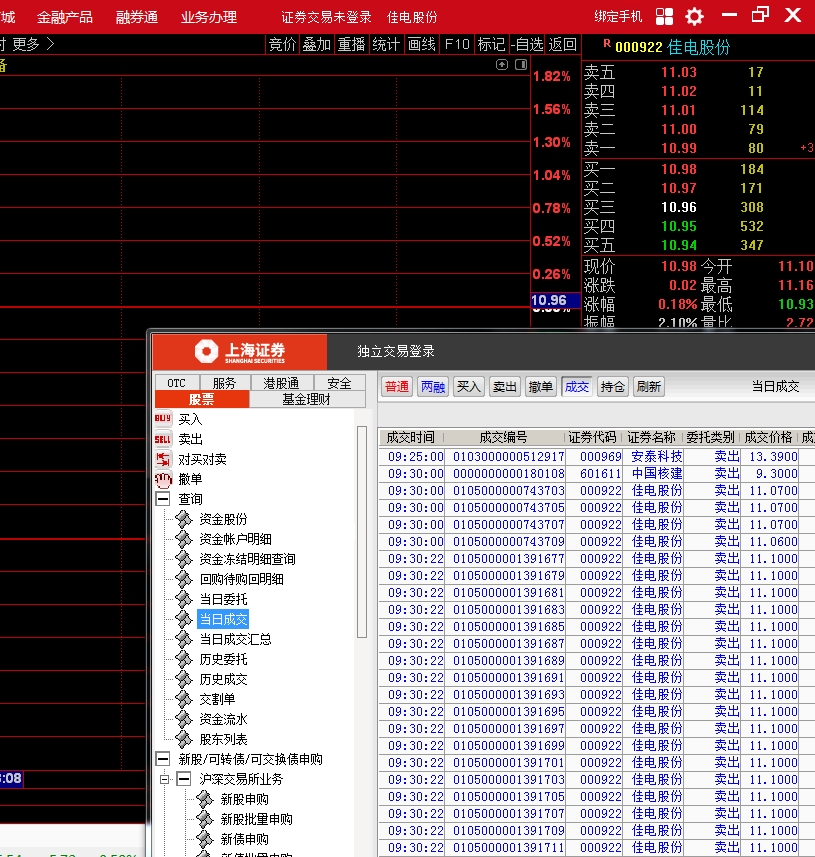
Task: Click 重播 in chart toolbar
Action: 351,44
